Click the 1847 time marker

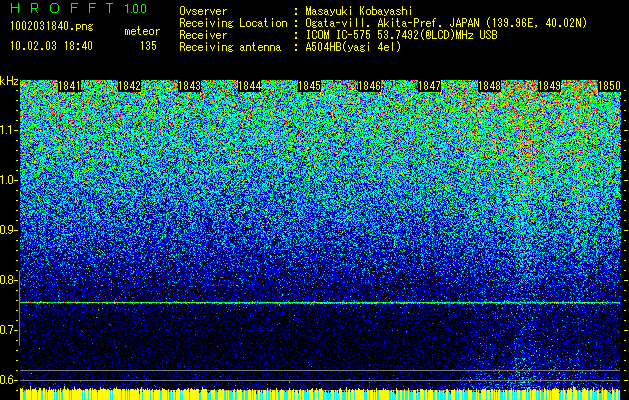click(x=429, y=86)
